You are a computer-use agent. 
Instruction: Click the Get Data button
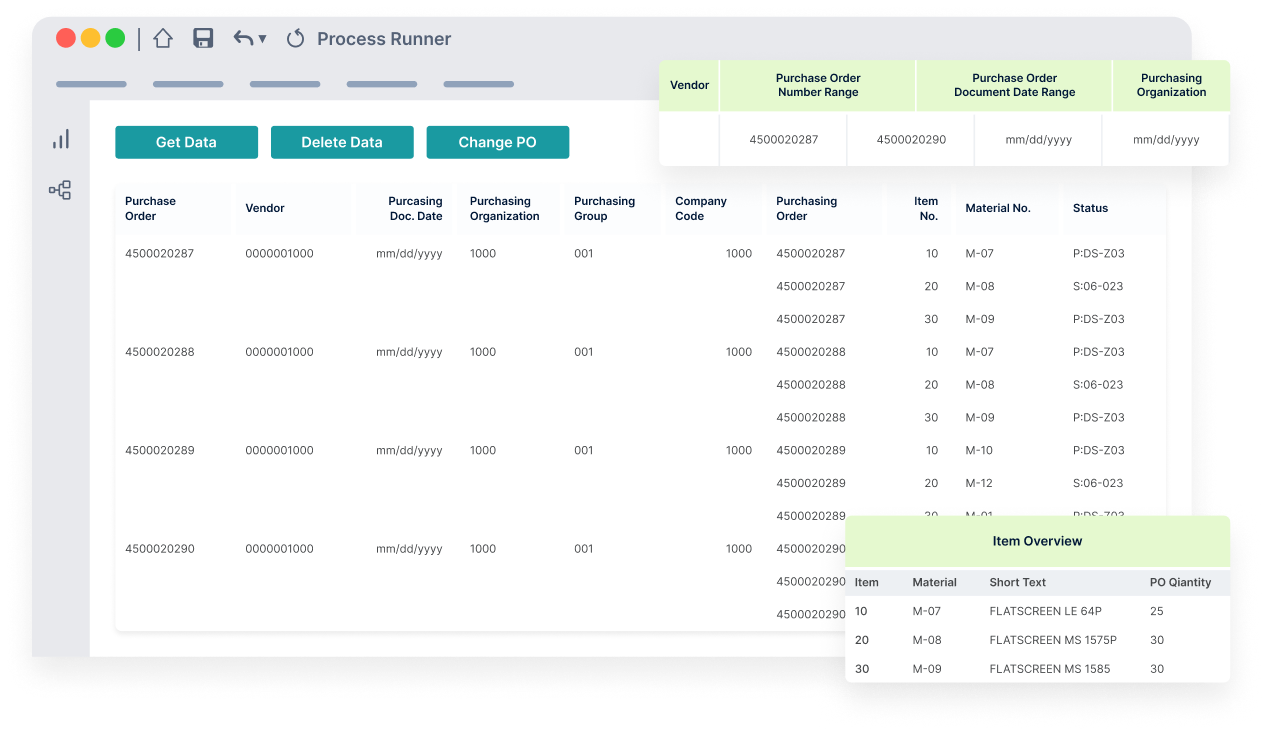pos(186,142)
